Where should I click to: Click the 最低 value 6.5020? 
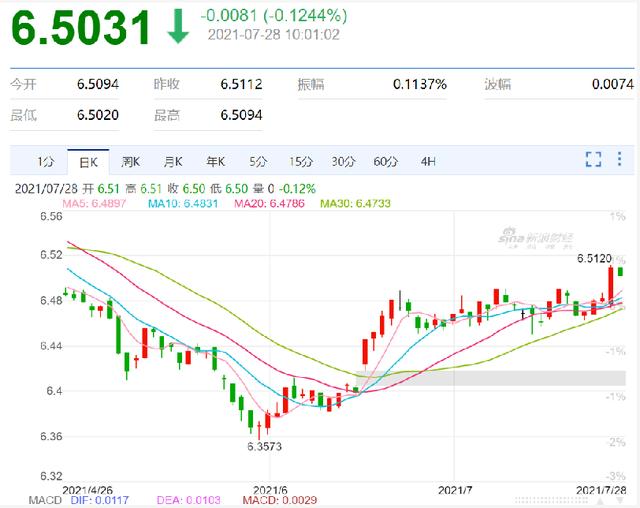[98, 115]
